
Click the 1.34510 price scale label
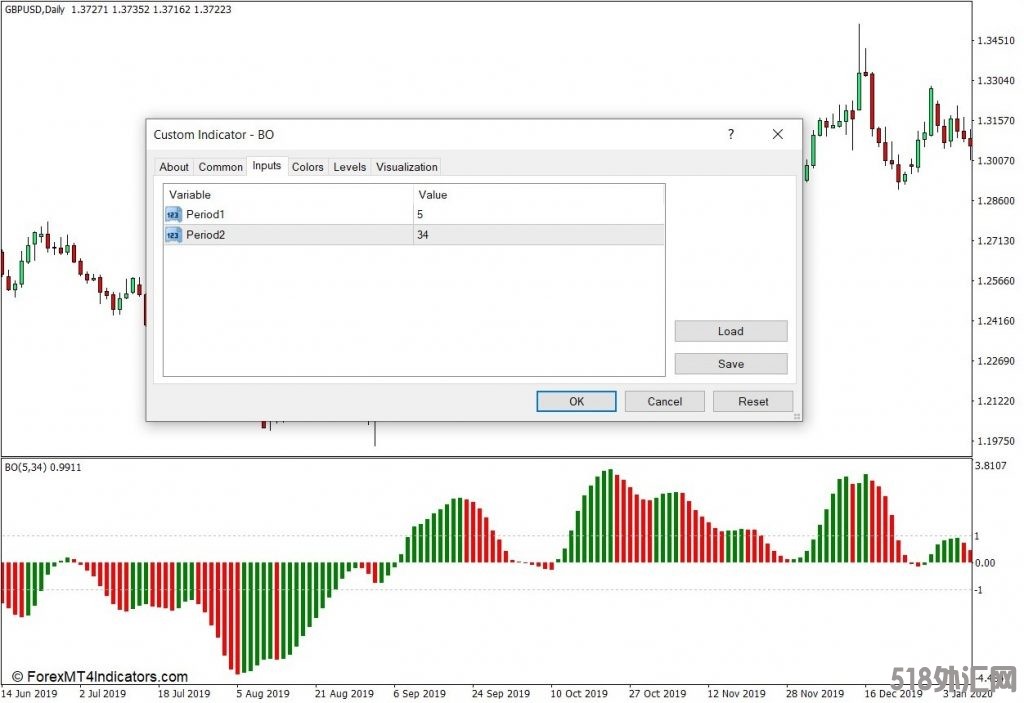point(996,41)
